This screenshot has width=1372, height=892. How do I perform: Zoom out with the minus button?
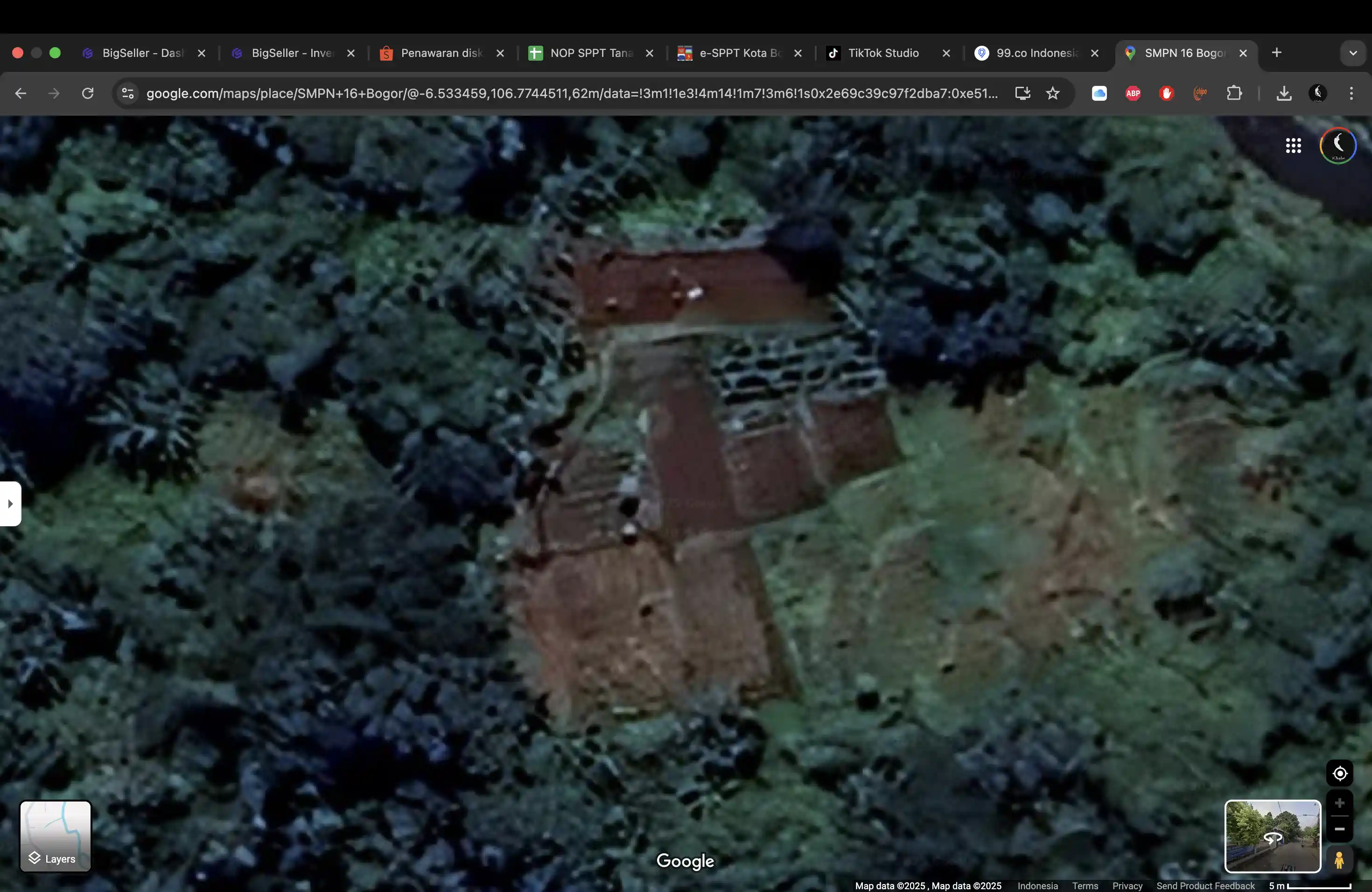point(1339,829)
